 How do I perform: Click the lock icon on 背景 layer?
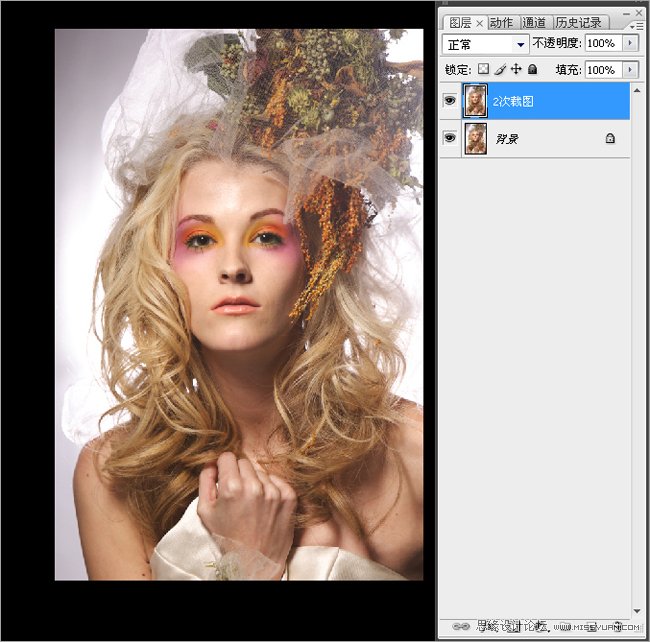[x=610, y=139]
